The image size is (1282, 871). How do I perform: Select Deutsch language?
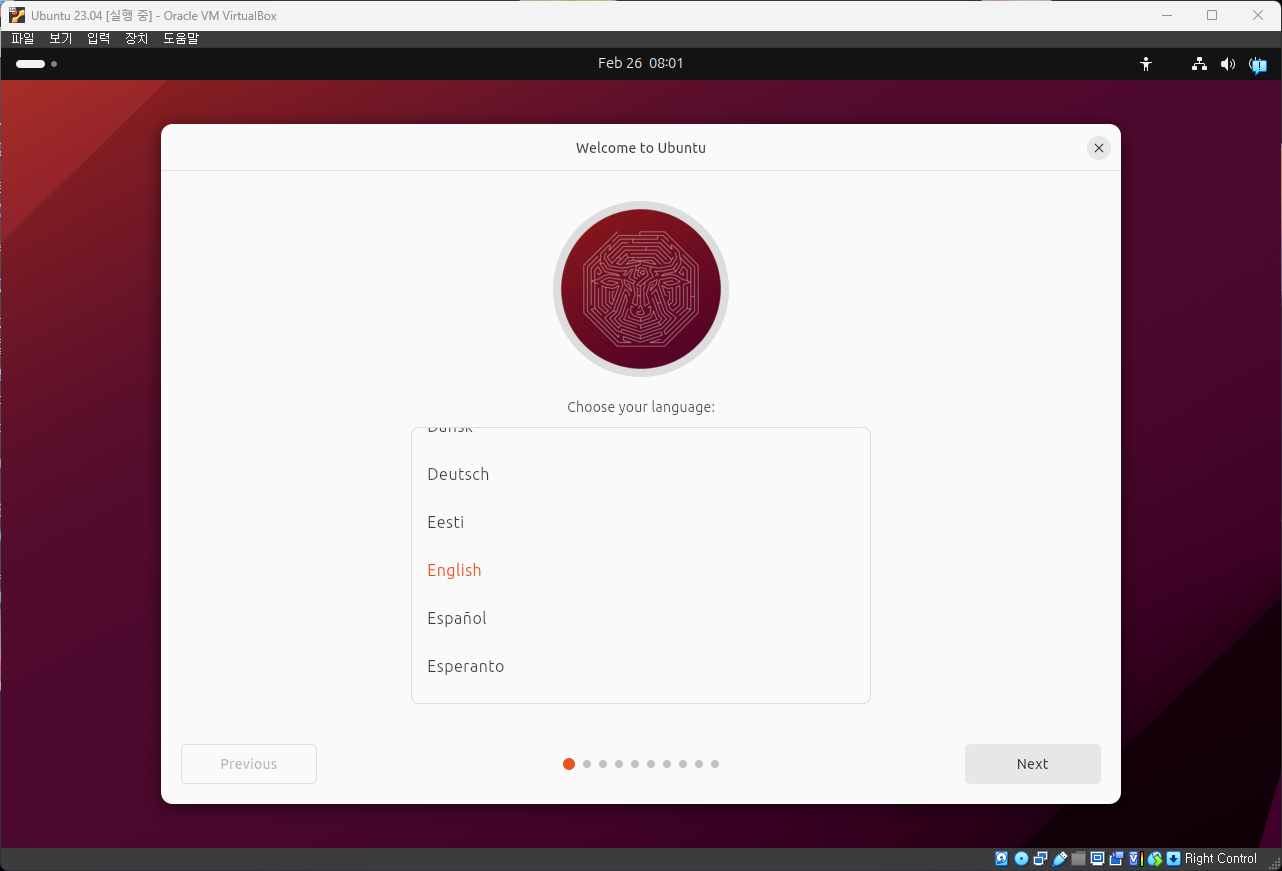click(x=640, y=474)
